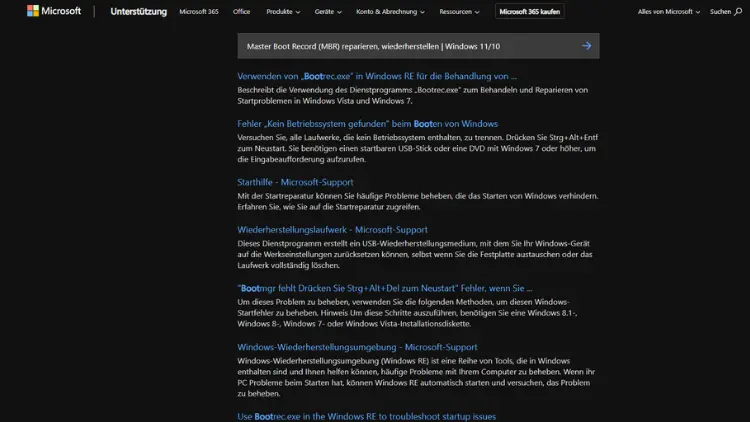Expand the Ressourcen dropdown
This screenshot has width=750, height=422.
point(459,11)
